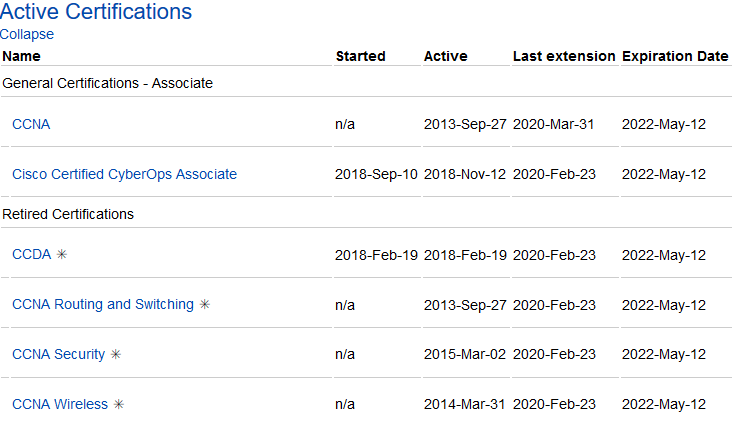The width and height of the screenshot is (732, 422).
Task: Click the Retired Certifications group row
Action: tap(68, 214)
